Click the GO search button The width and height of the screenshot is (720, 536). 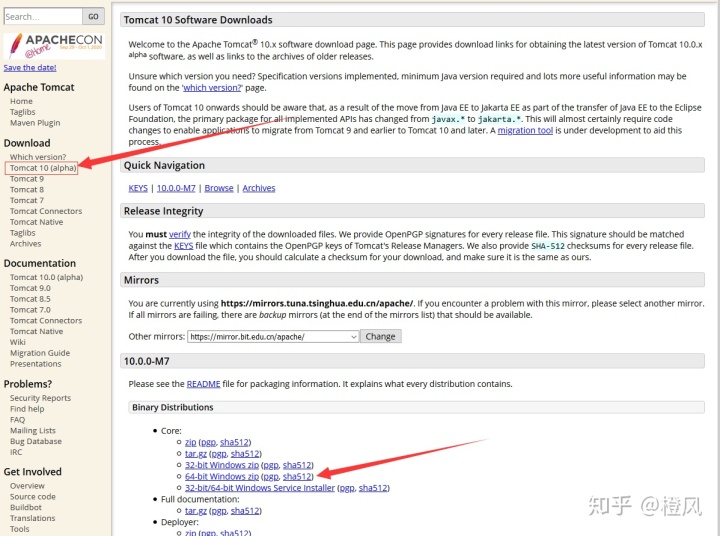coord(94,17)
